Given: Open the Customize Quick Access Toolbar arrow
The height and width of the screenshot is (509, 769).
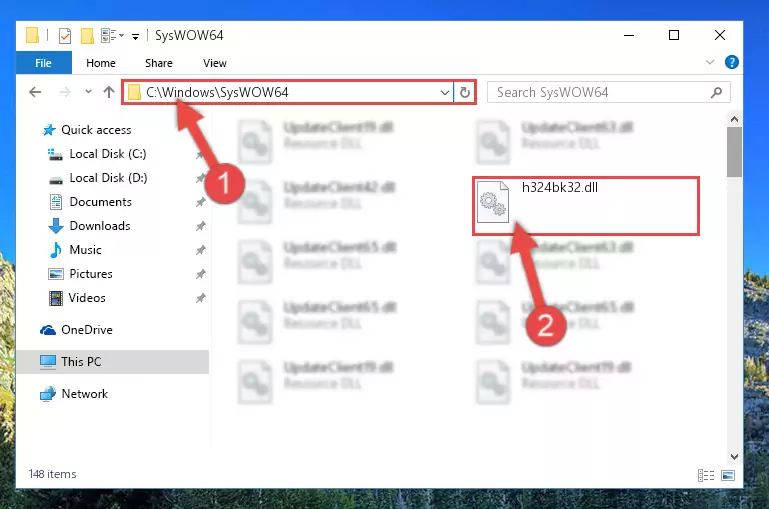Looking at the screenshot, I should pos(135,36).
